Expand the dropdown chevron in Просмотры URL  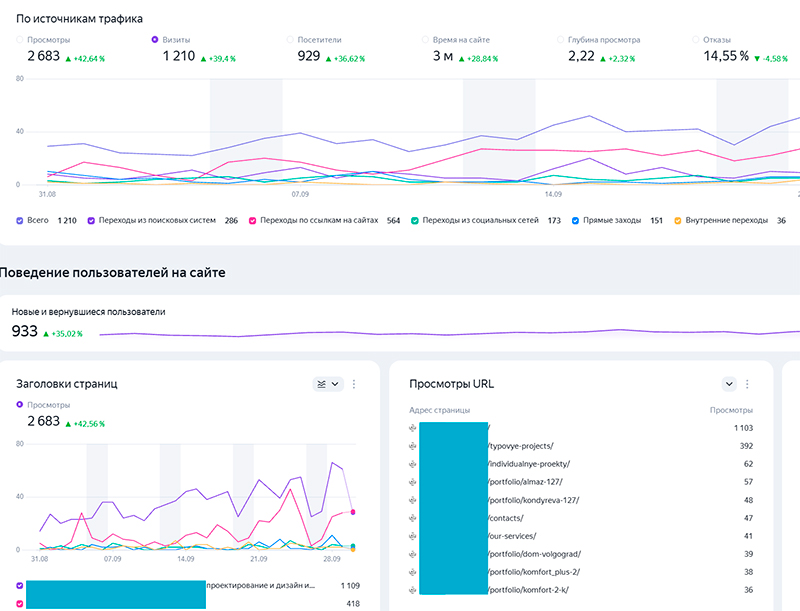[729, 384]
